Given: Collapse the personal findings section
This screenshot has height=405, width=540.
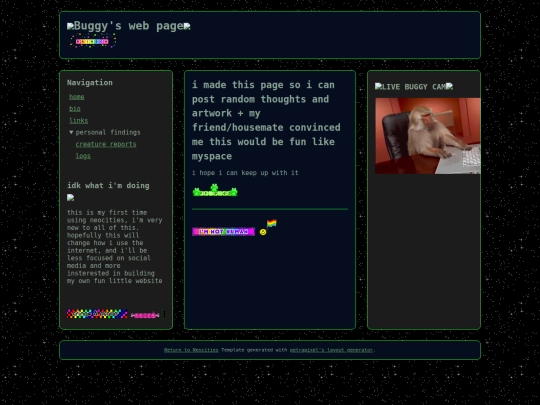Looking at the screenshot, I should (x=105, y=132).
